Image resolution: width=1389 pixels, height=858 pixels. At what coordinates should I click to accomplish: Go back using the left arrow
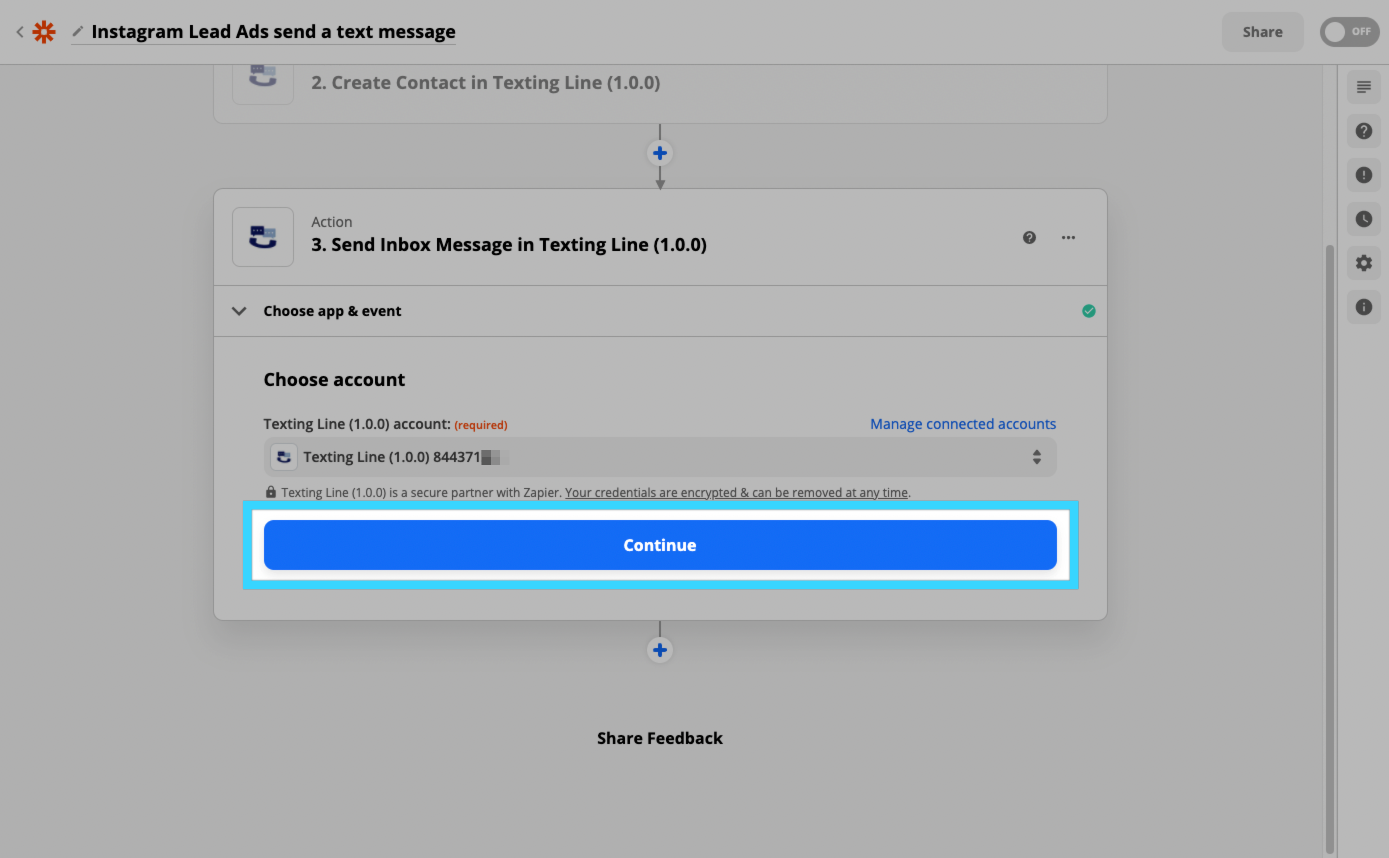click(x=19, y=32)
